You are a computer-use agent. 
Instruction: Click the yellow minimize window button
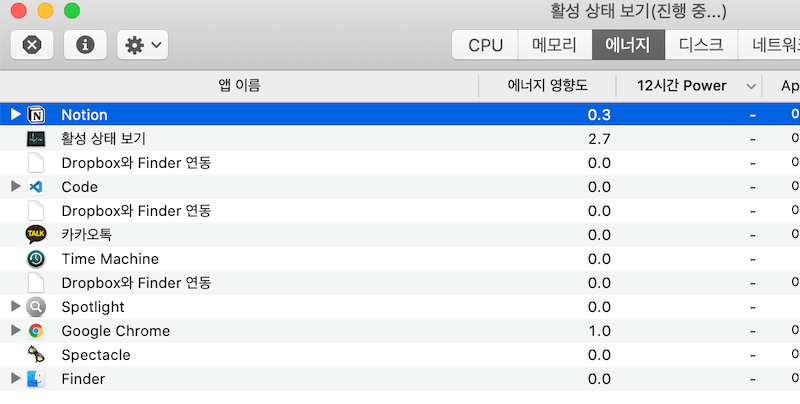click(x=45, y=10)
